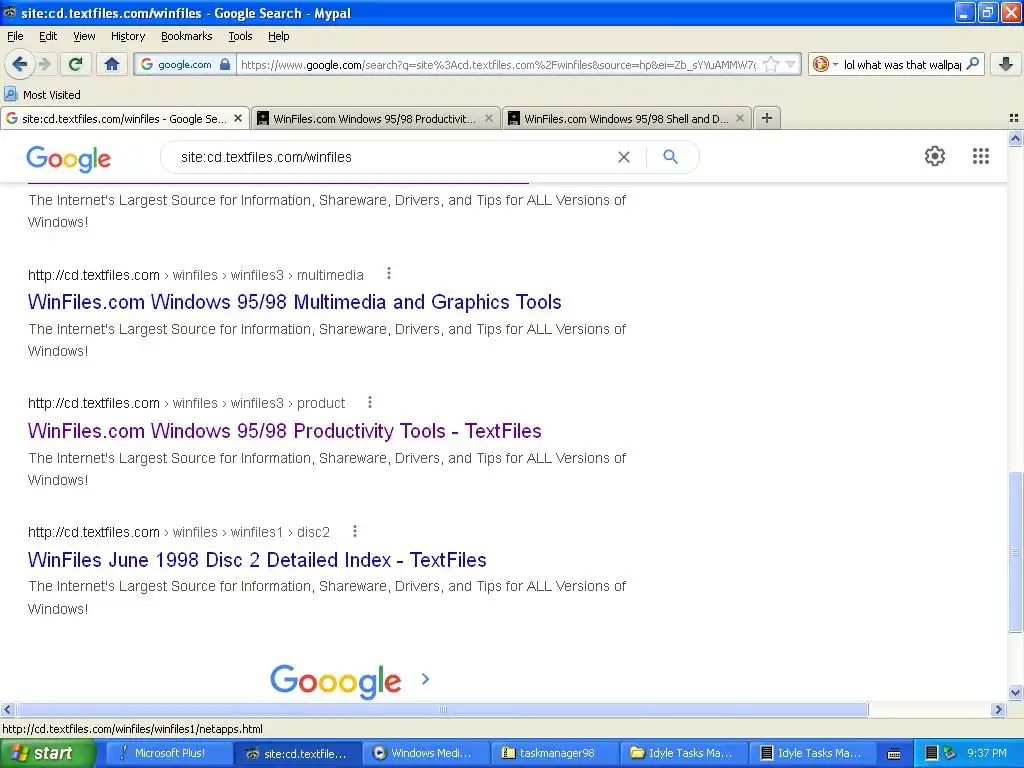List all tabs button at tab bar end

click(1014, 118)
